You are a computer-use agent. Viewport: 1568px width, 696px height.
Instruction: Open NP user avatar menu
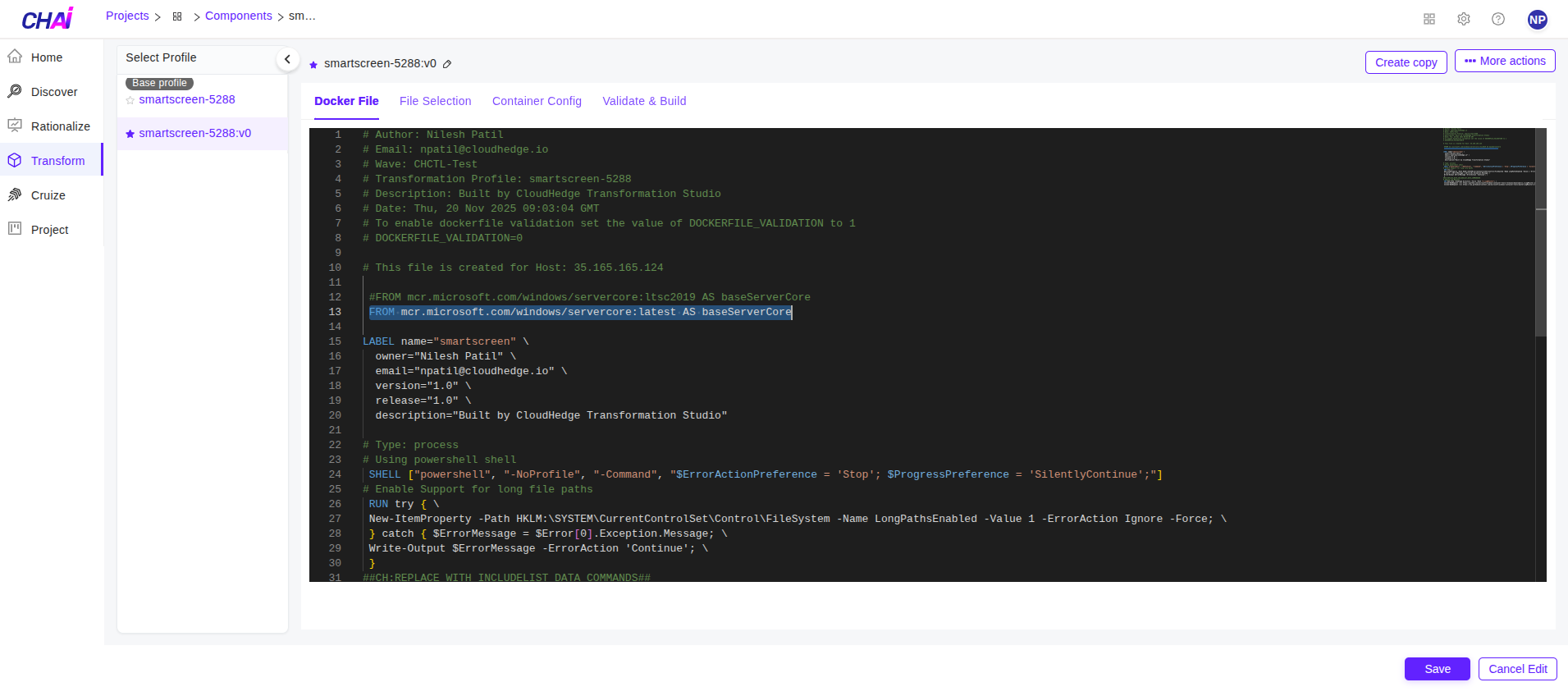coord(1538,20)
